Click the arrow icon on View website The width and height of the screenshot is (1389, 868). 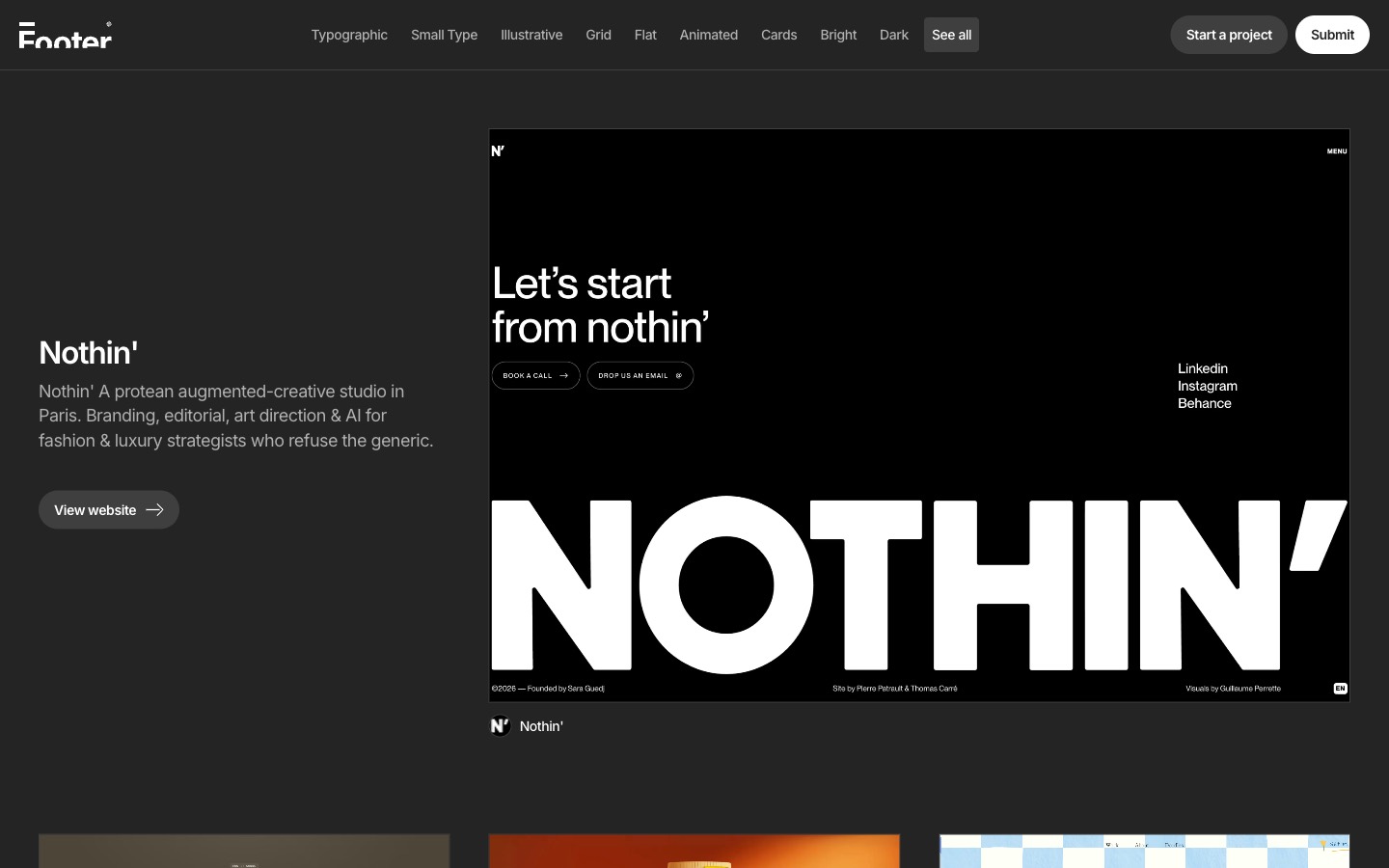click(x=154, y=510)
